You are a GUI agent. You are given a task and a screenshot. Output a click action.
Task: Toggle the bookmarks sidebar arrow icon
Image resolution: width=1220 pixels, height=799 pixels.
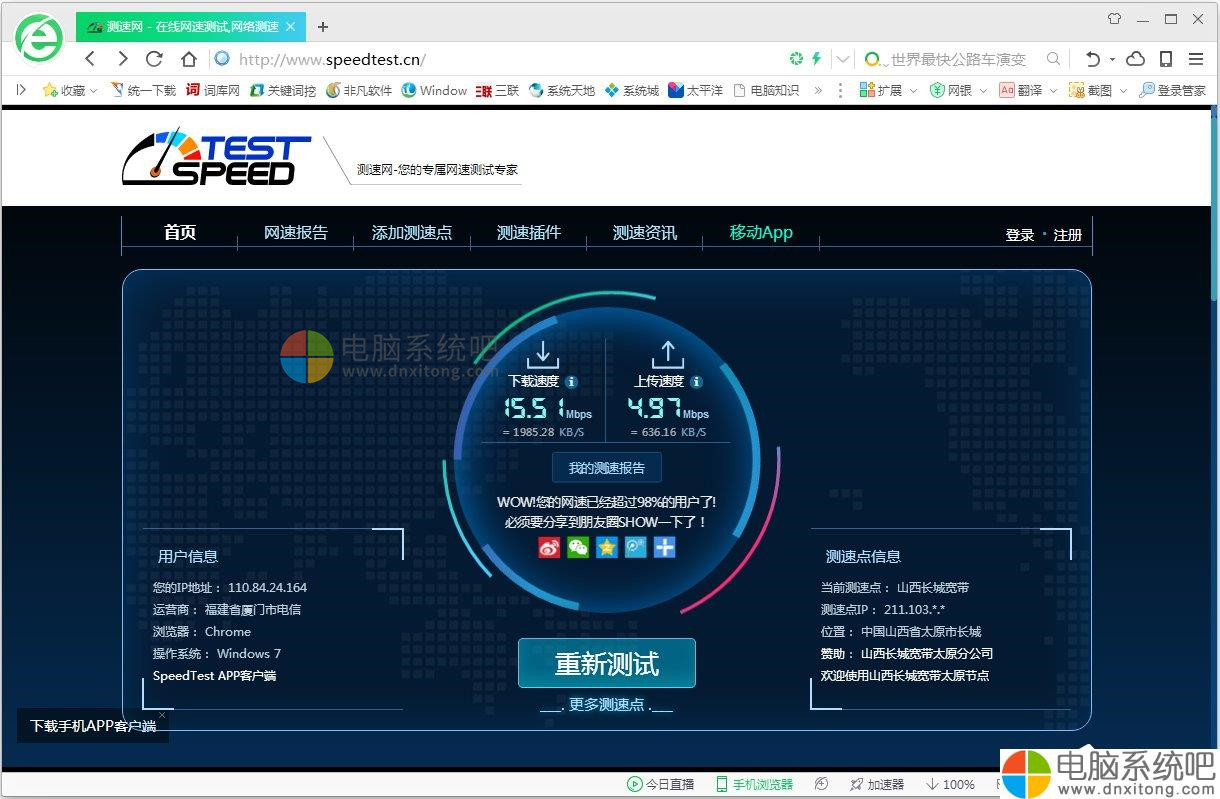tap(21, 90)
